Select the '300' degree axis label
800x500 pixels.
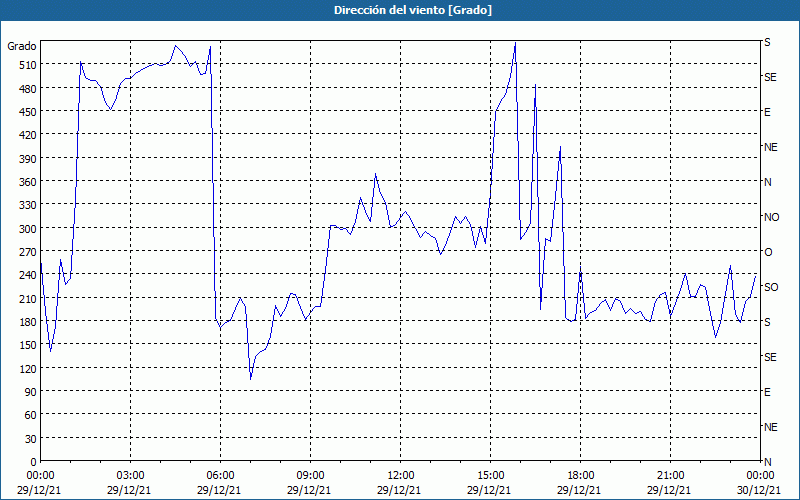(28, 228)
